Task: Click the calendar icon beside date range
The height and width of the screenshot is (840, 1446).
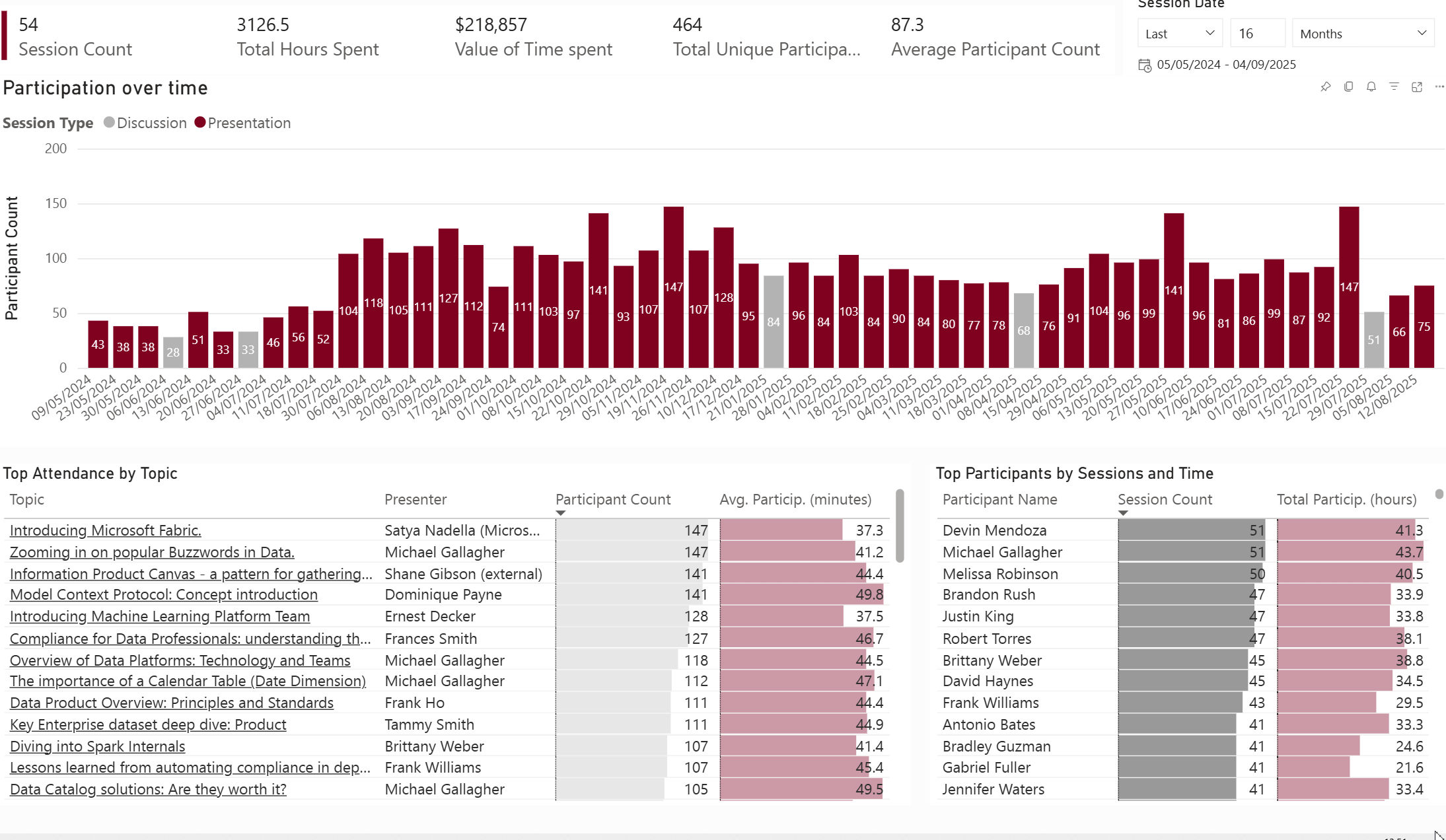Action: [1145, 65]
